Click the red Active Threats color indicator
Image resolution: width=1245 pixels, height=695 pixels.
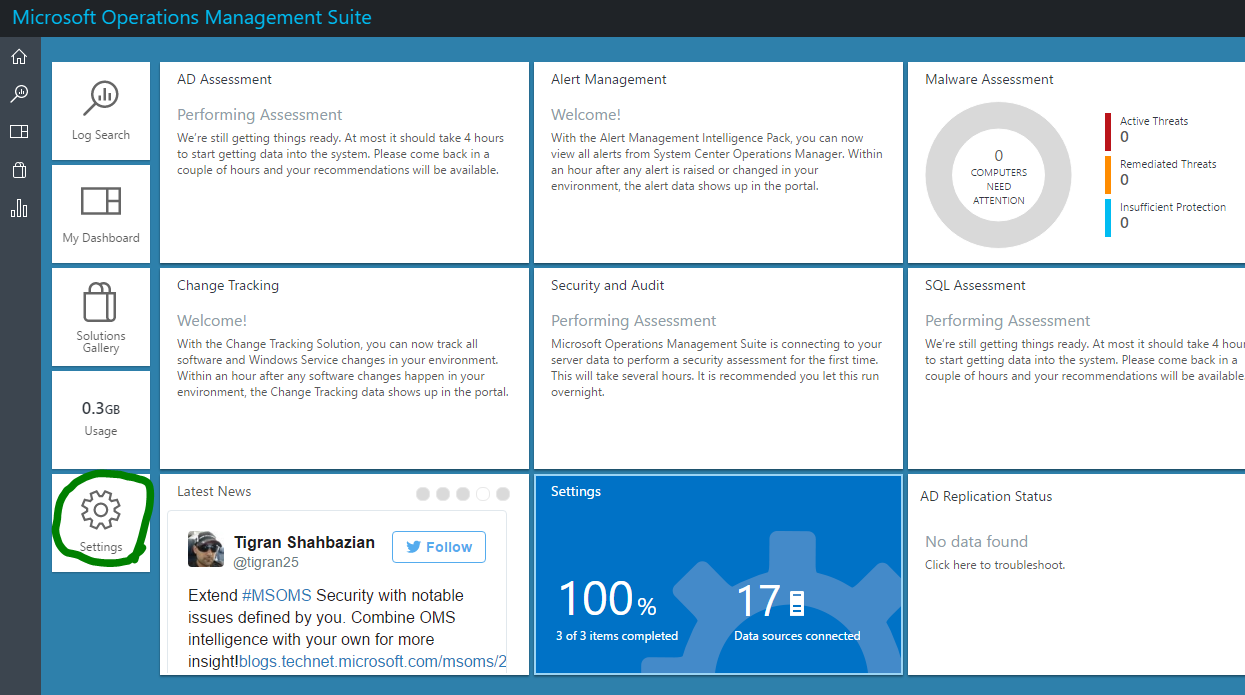[x=1108, y=131]
